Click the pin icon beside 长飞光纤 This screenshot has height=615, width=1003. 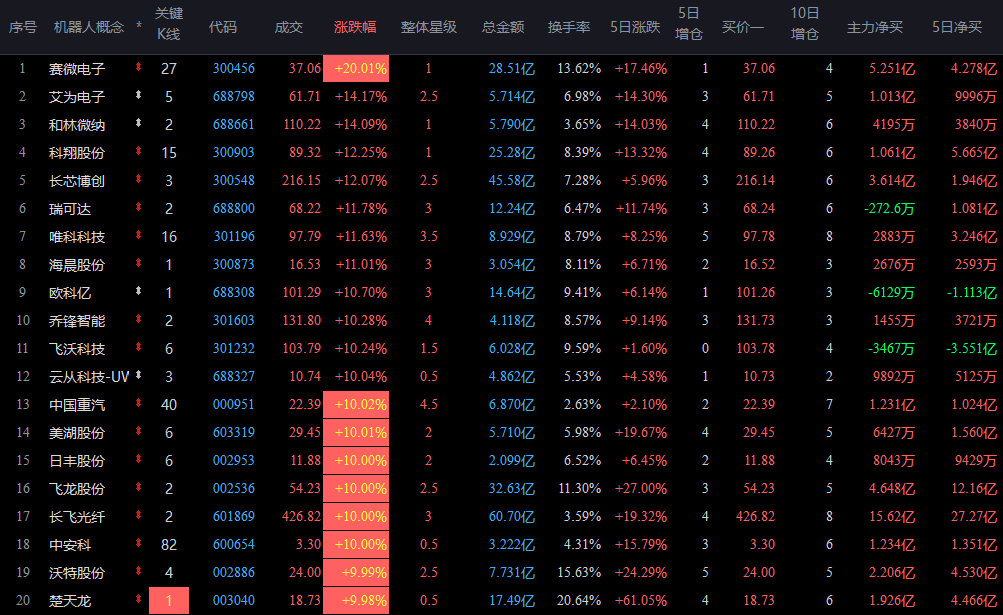(x=138, y=515)
